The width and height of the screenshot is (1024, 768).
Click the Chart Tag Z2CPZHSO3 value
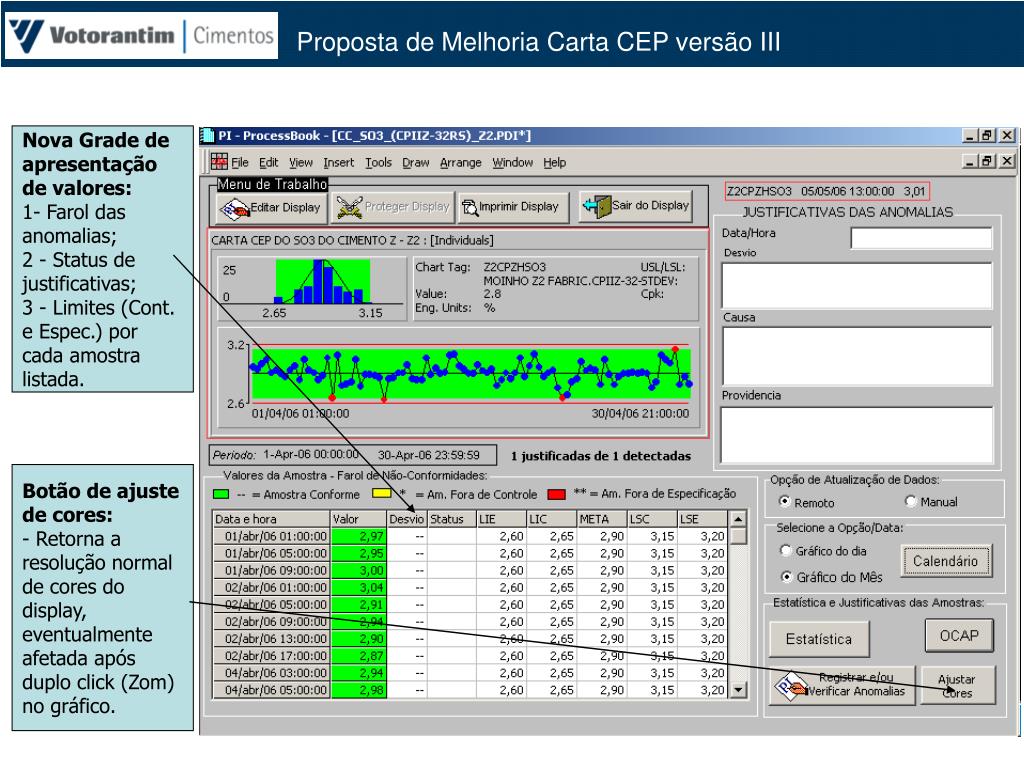(x=515, y=267)
